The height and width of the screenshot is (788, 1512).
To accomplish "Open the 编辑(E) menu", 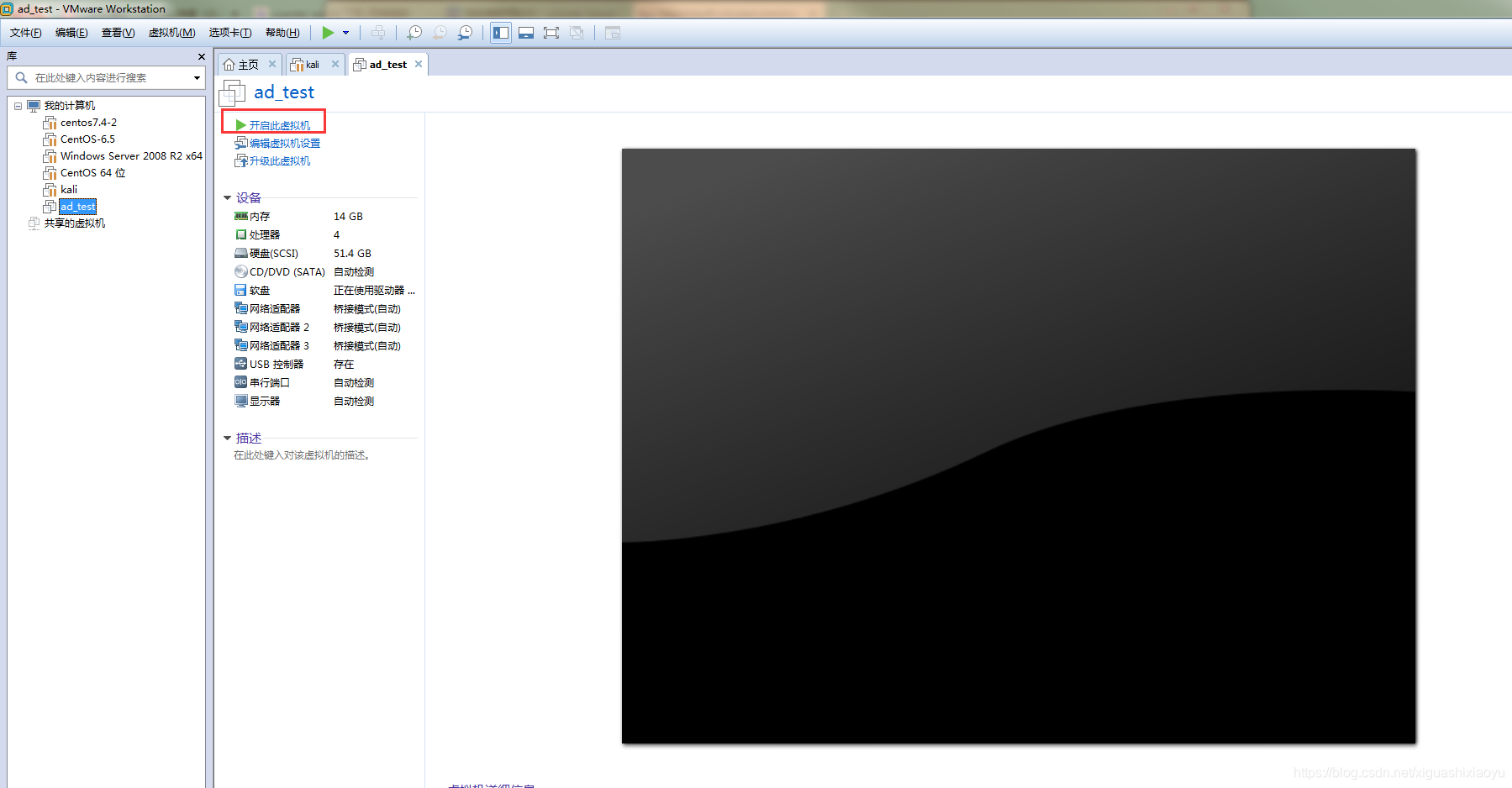I will pos(71,33).
